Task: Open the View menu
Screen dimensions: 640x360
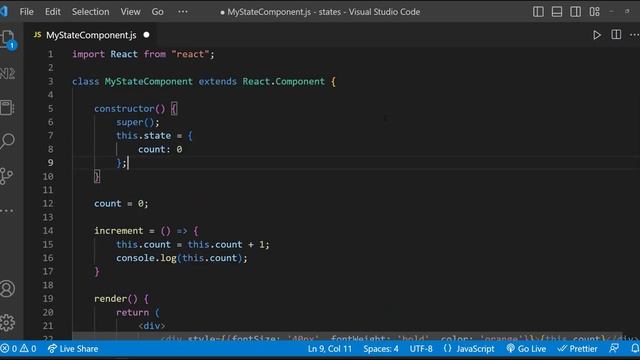Action: (130, 12)
